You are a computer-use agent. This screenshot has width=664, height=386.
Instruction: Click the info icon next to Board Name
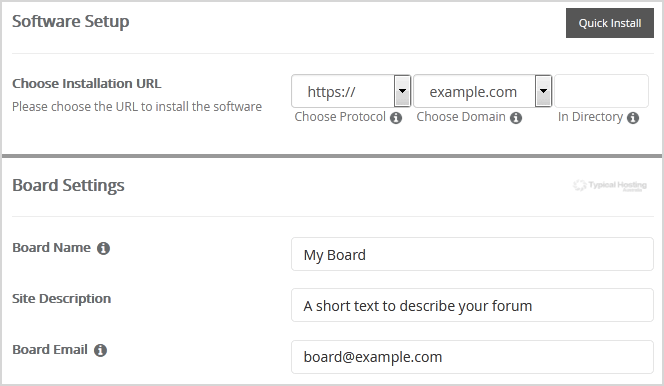[103, 248]
